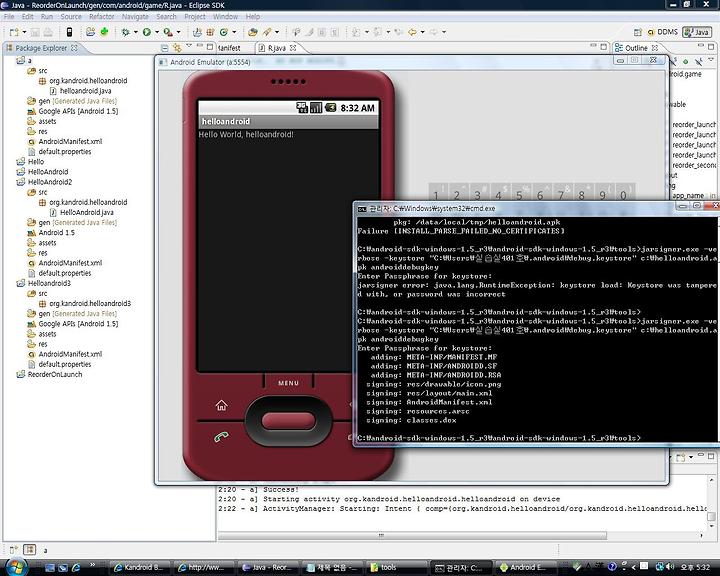Click the Open Type toolbar icon
The image size is (720, 576).
tap(253, 32)
